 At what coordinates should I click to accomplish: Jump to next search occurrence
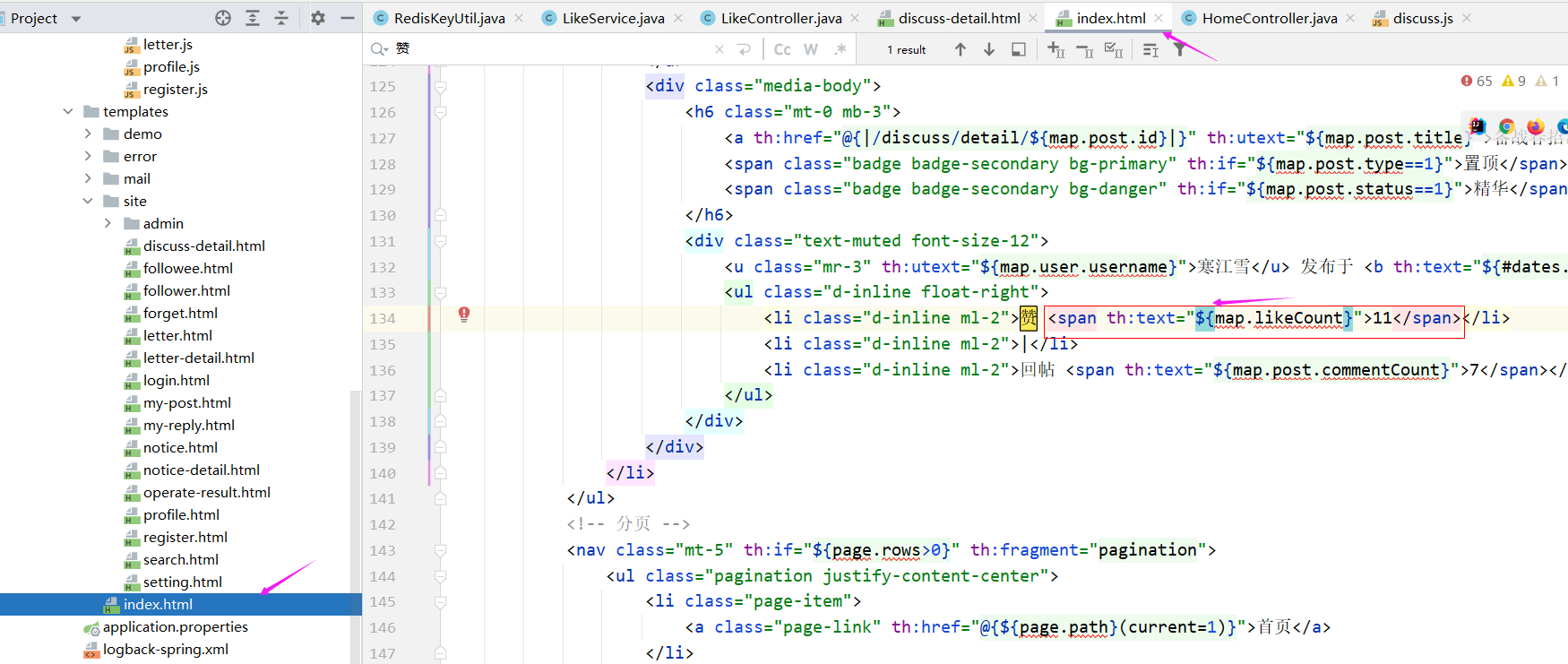tap(989, 49)
